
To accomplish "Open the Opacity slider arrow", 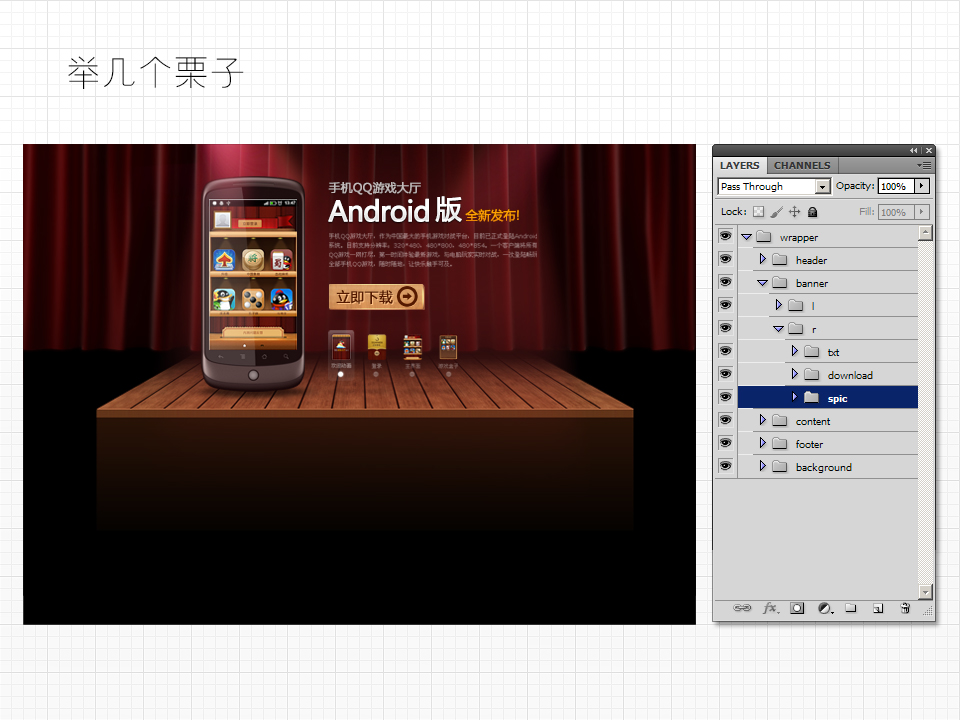I will (921, 186).
